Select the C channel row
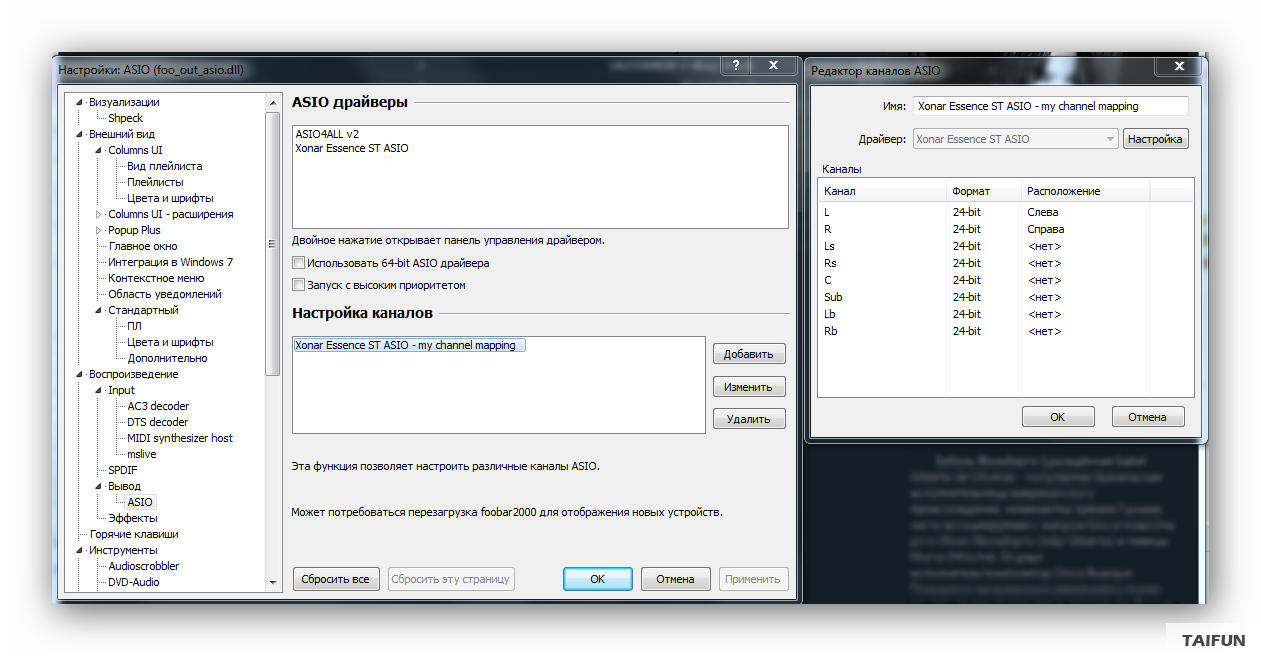 (x=1005, y=280)
